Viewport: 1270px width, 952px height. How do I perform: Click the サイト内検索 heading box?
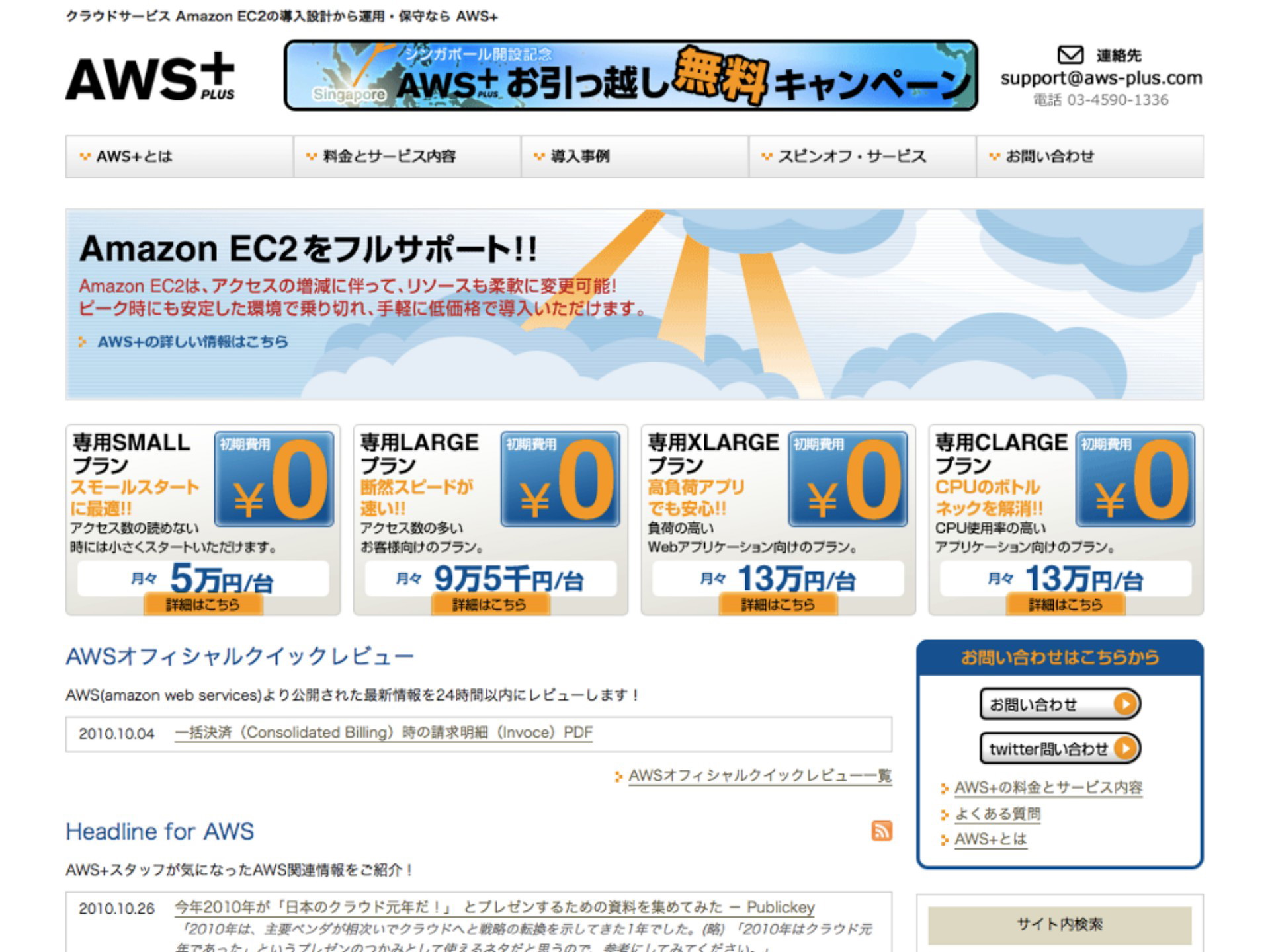[x=1060, y=924]
